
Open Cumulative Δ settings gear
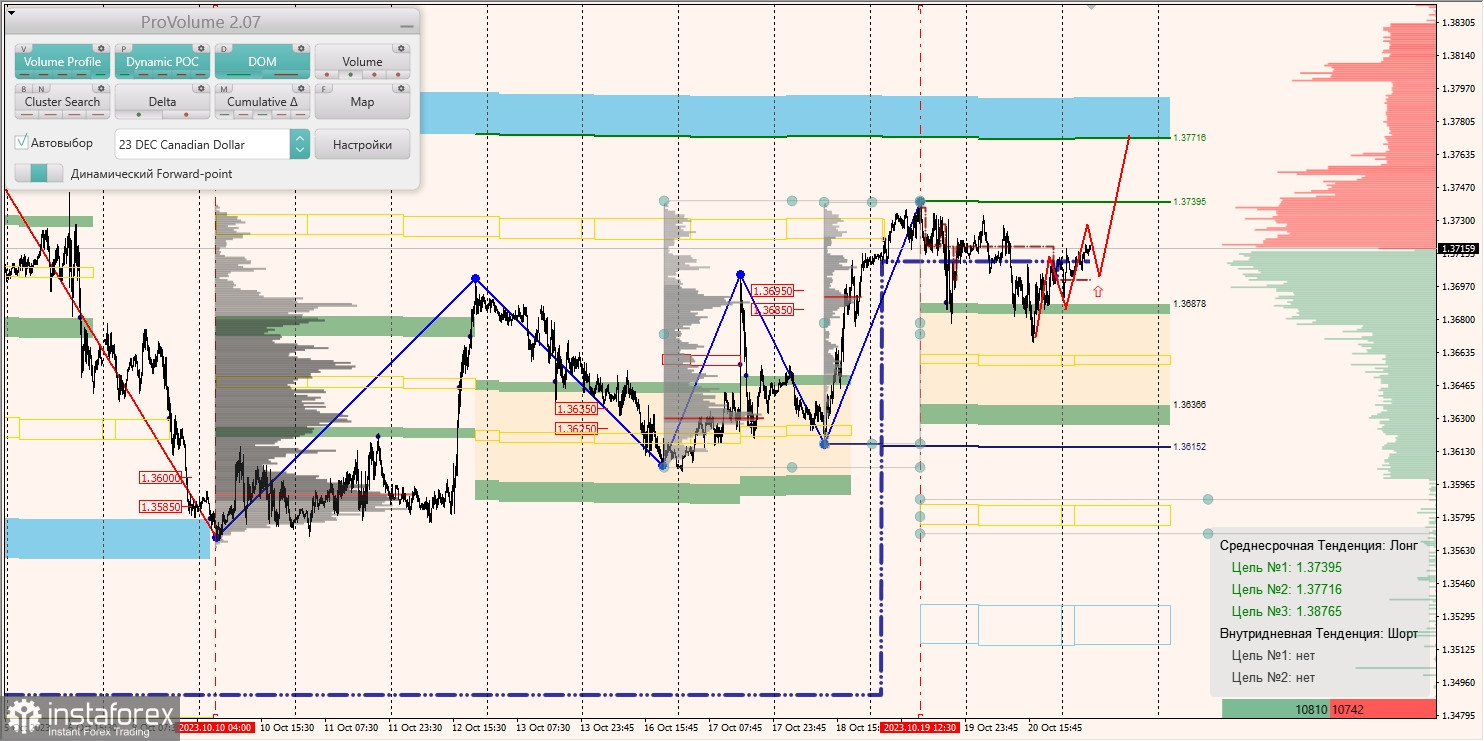301,88
